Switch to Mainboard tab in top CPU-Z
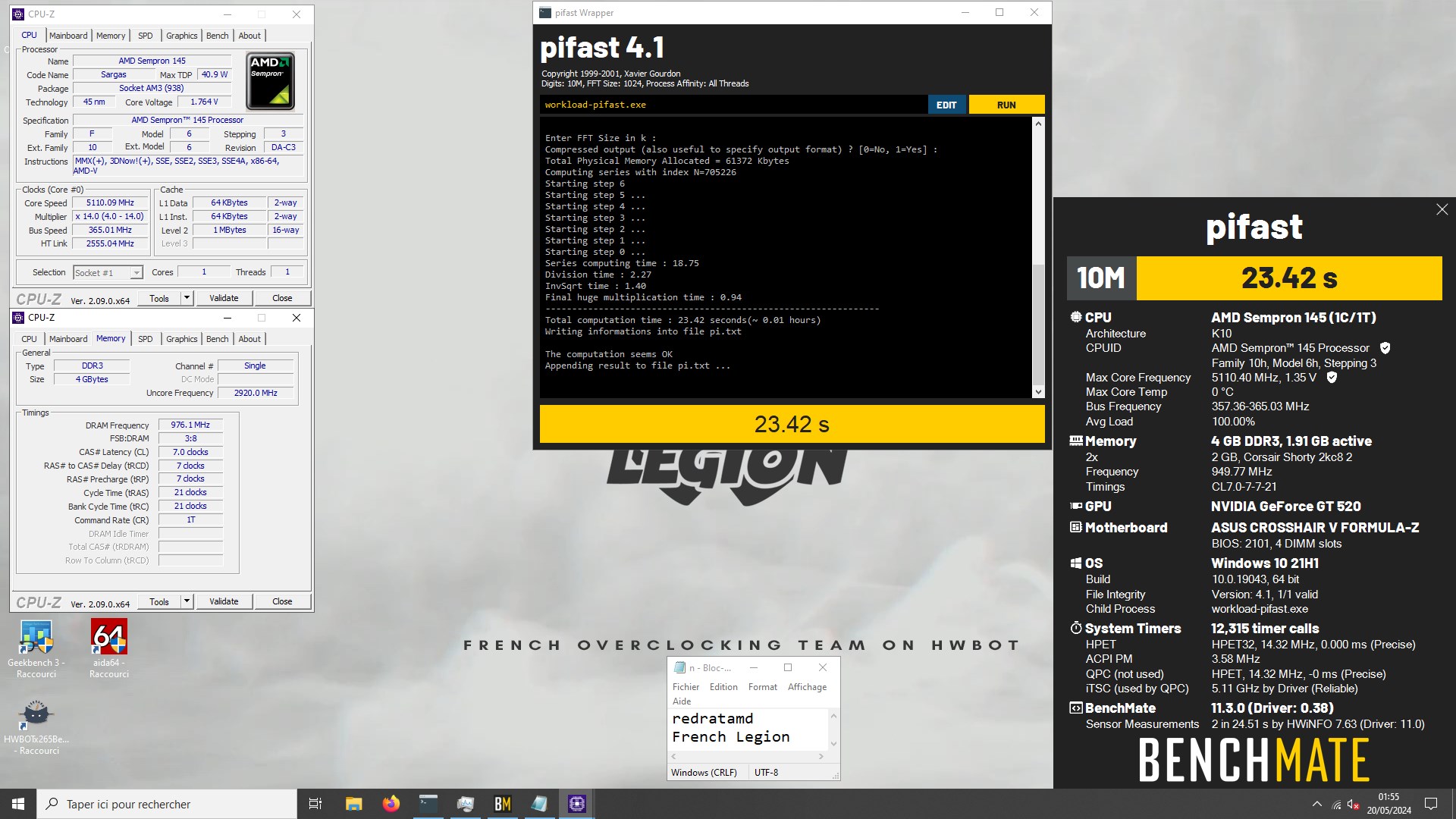1456x819 pixels. pyautogui.click(x=68, y=36)
